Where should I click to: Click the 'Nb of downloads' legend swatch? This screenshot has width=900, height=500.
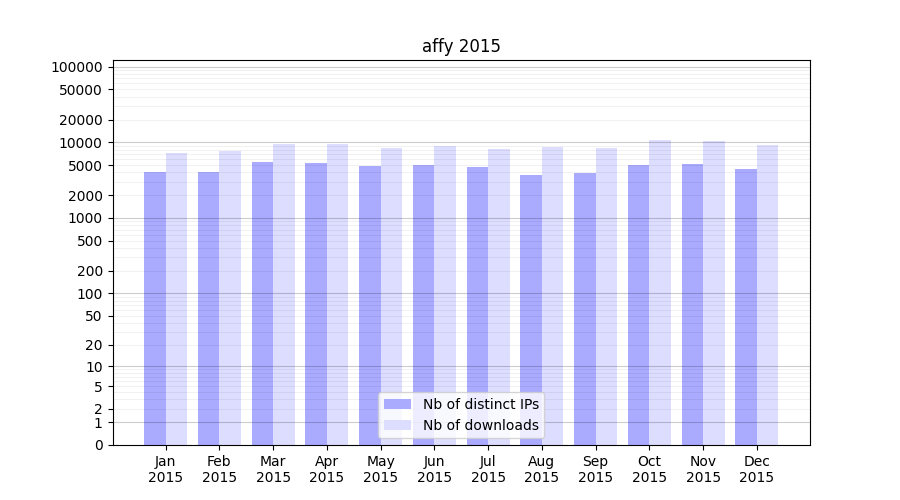coord(398,425)
